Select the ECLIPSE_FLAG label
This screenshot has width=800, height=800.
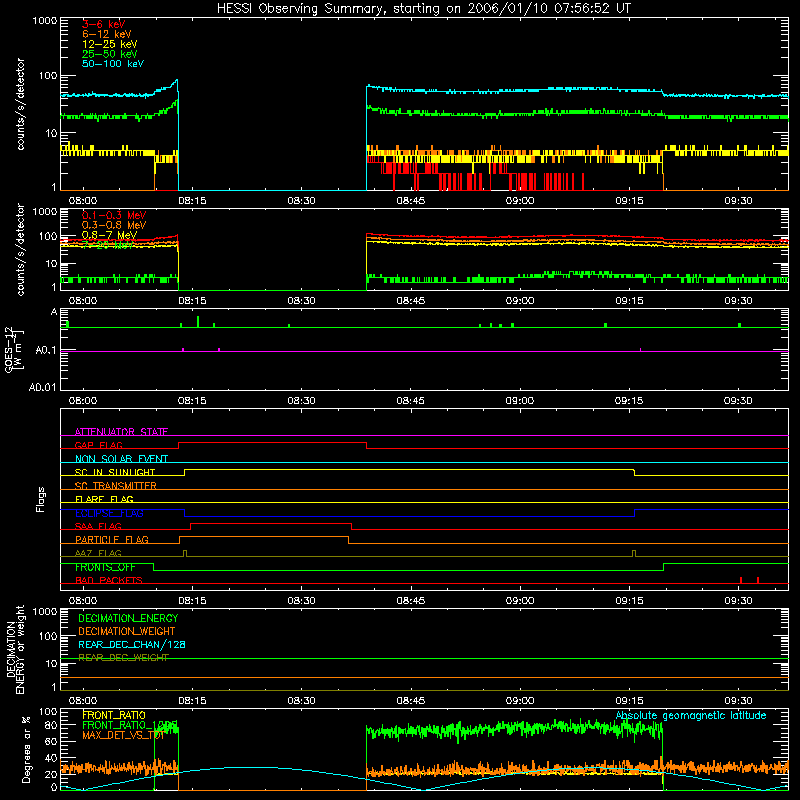pyautogui.click(x=109, y=513)
